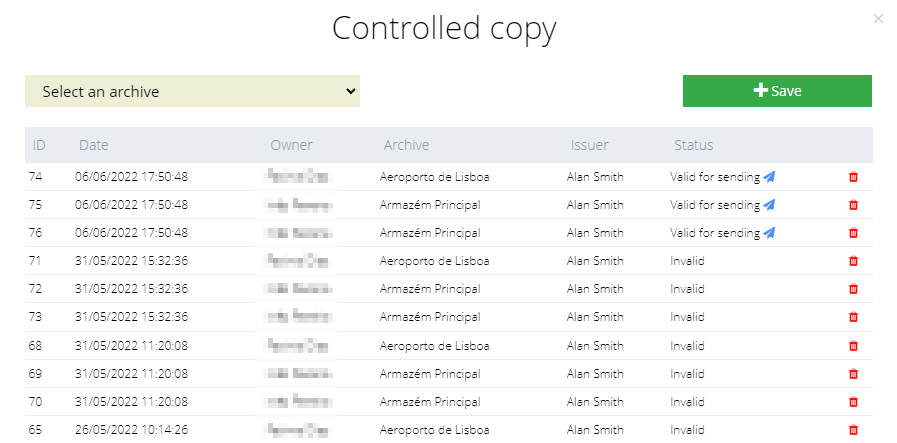Delete the row with ID 70
This screenshot has width=897, height=443.
coord(853,402)
